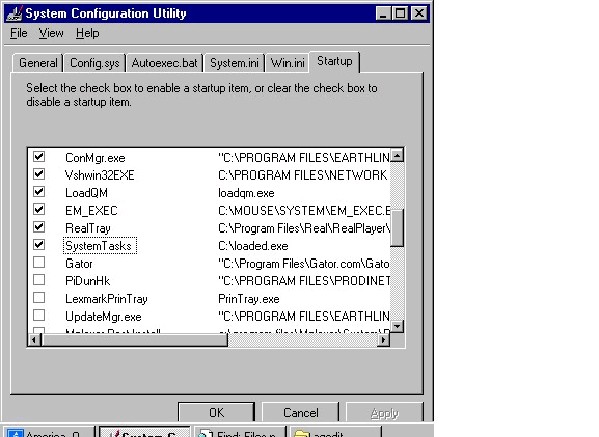Select the ConMgr.exe item name
This screenshot has width=599, height=437.
point(95,158)
